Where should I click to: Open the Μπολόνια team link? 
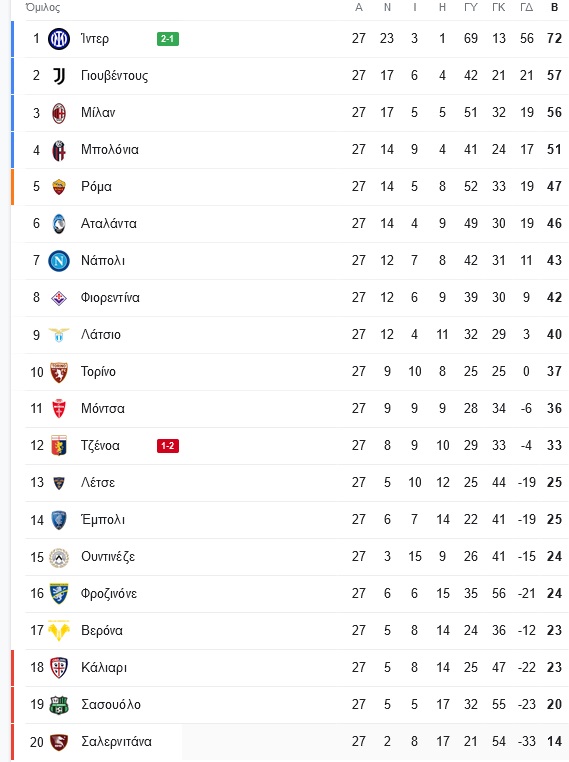pyautogui.click(x=110, y=150)
